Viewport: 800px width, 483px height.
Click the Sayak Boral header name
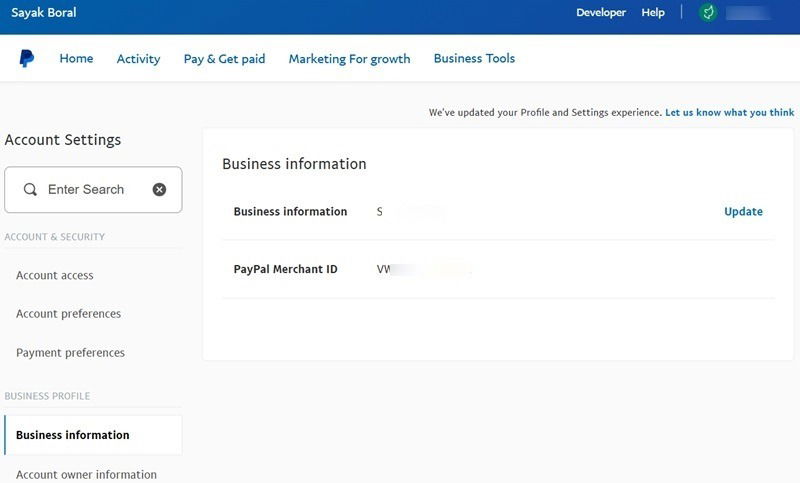tap(44, 13)
